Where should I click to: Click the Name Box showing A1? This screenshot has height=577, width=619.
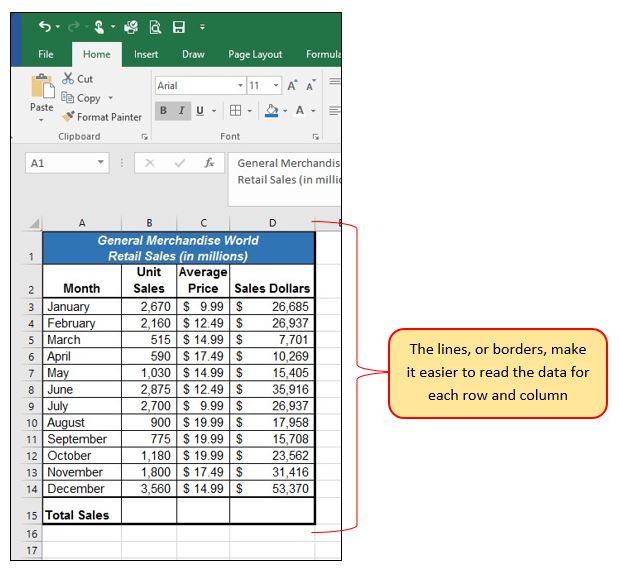click(x=62, y=163)
